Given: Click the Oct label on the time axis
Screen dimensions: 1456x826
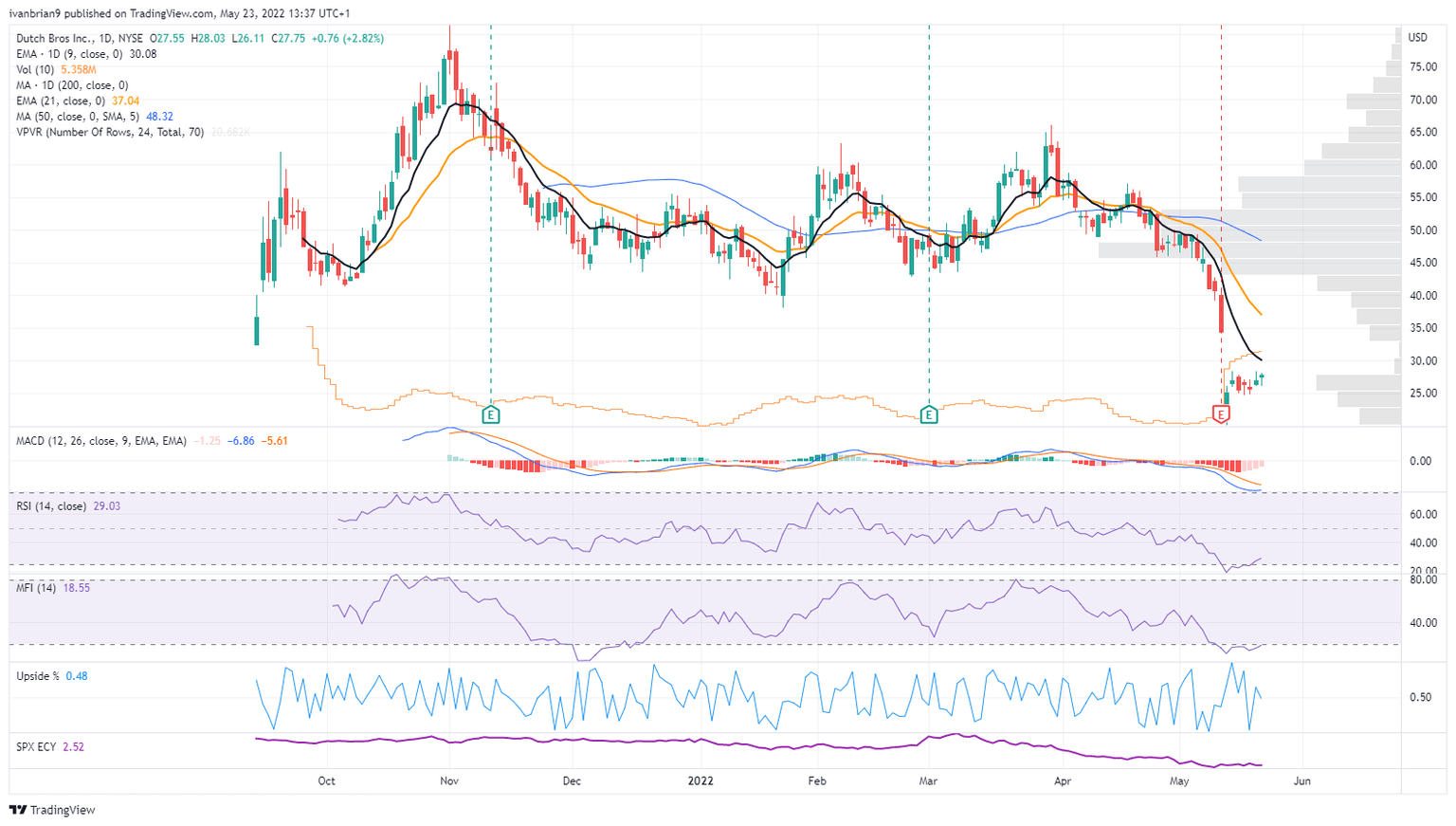Looking at the screenshot, I should point(326,781).
